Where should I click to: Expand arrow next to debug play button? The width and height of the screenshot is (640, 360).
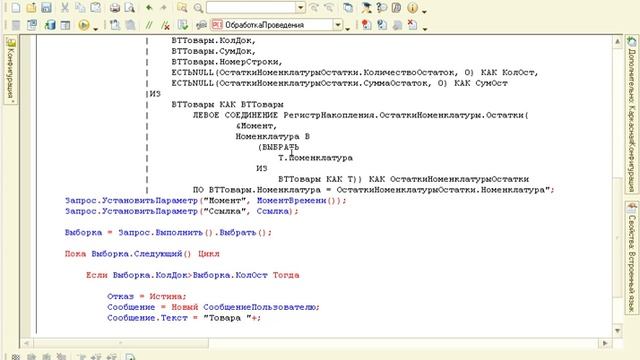(x=96, y=29)
